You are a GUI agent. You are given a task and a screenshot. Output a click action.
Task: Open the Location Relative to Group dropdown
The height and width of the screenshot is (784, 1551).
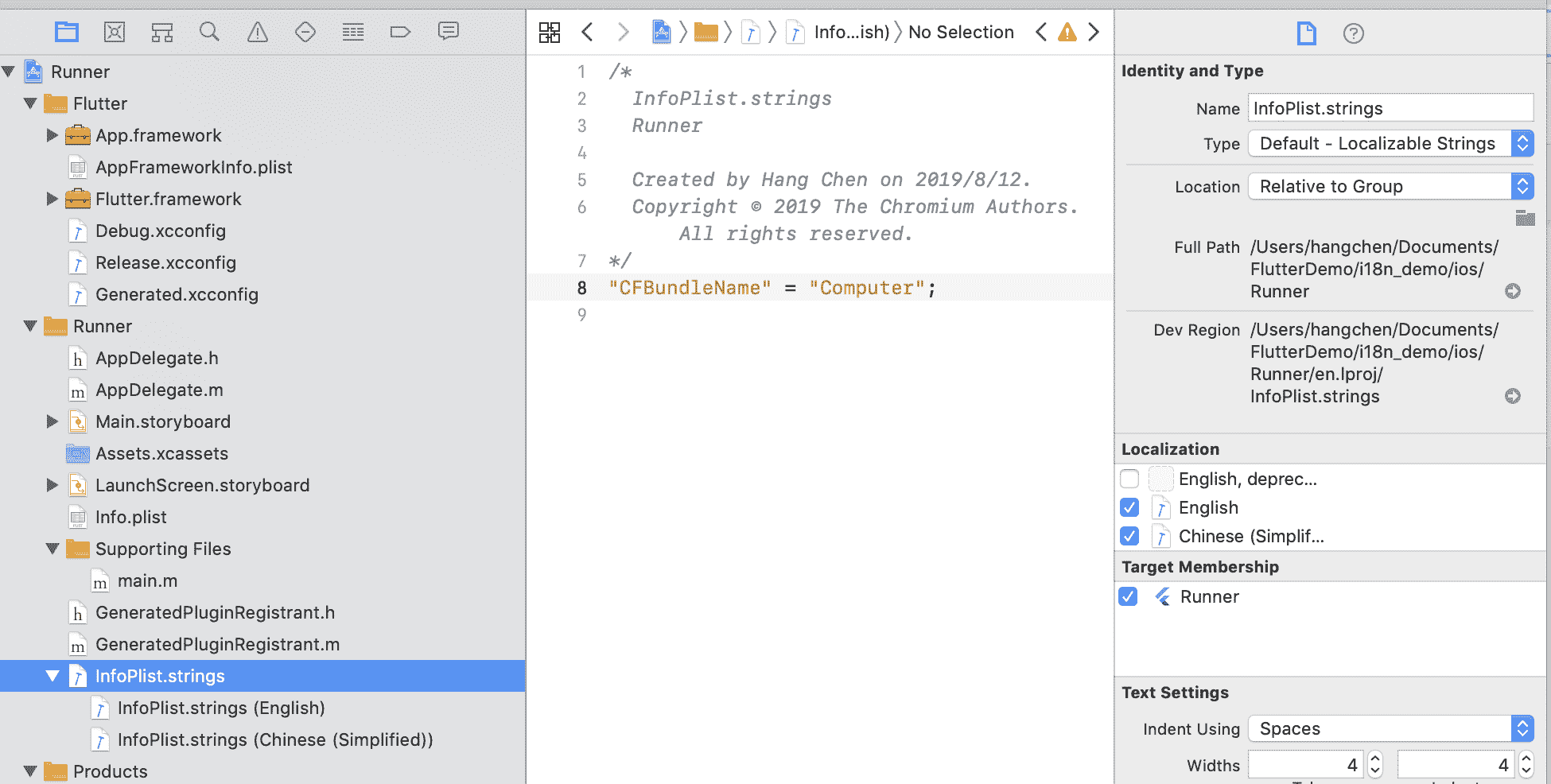pyautogui.click(x=1391, y=186)
